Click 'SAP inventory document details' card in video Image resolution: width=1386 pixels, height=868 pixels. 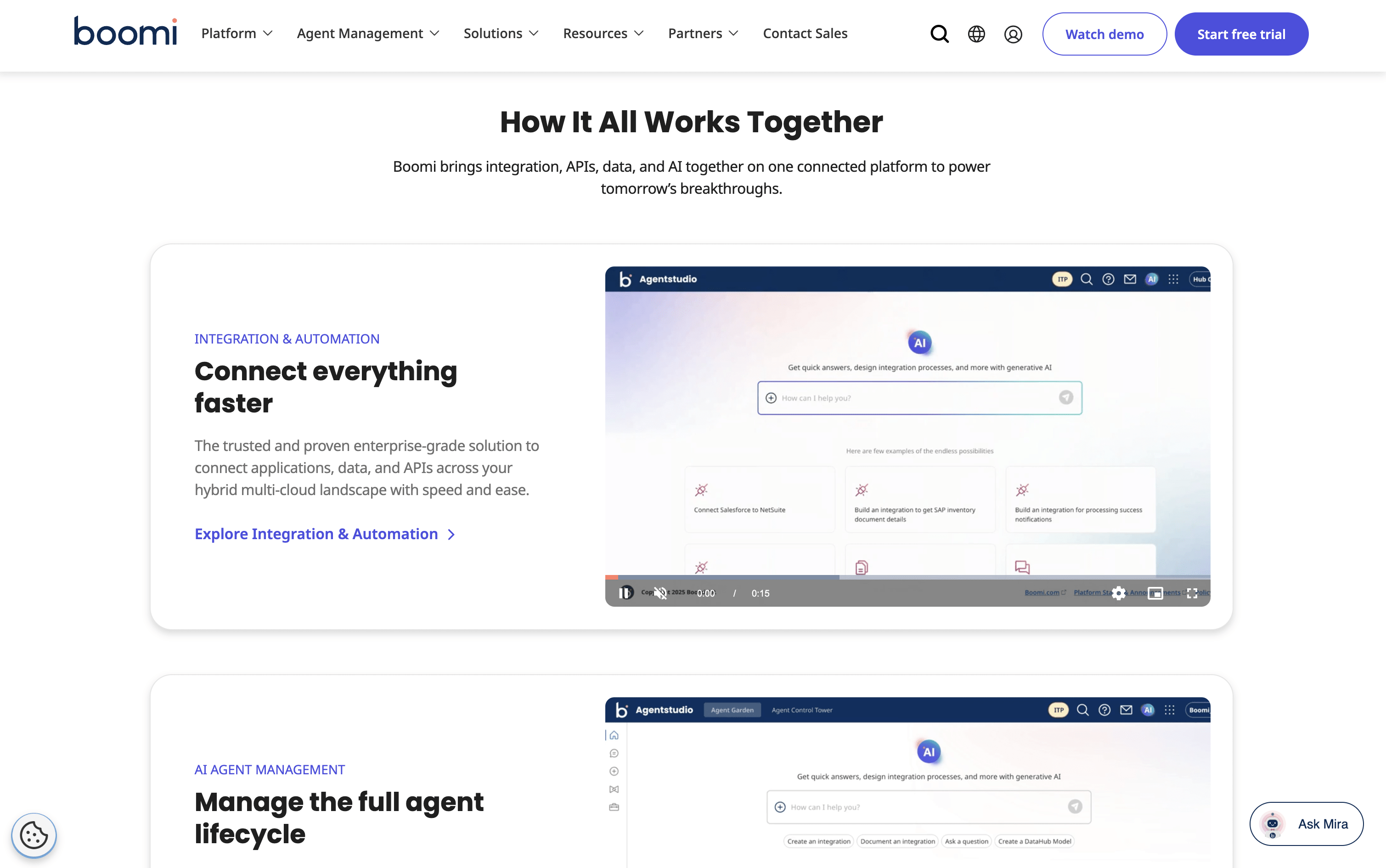coord(920,500)
